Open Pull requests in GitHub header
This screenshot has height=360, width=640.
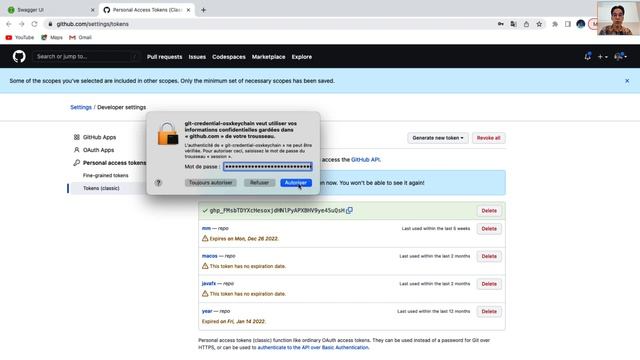click(x=164, y=57)
